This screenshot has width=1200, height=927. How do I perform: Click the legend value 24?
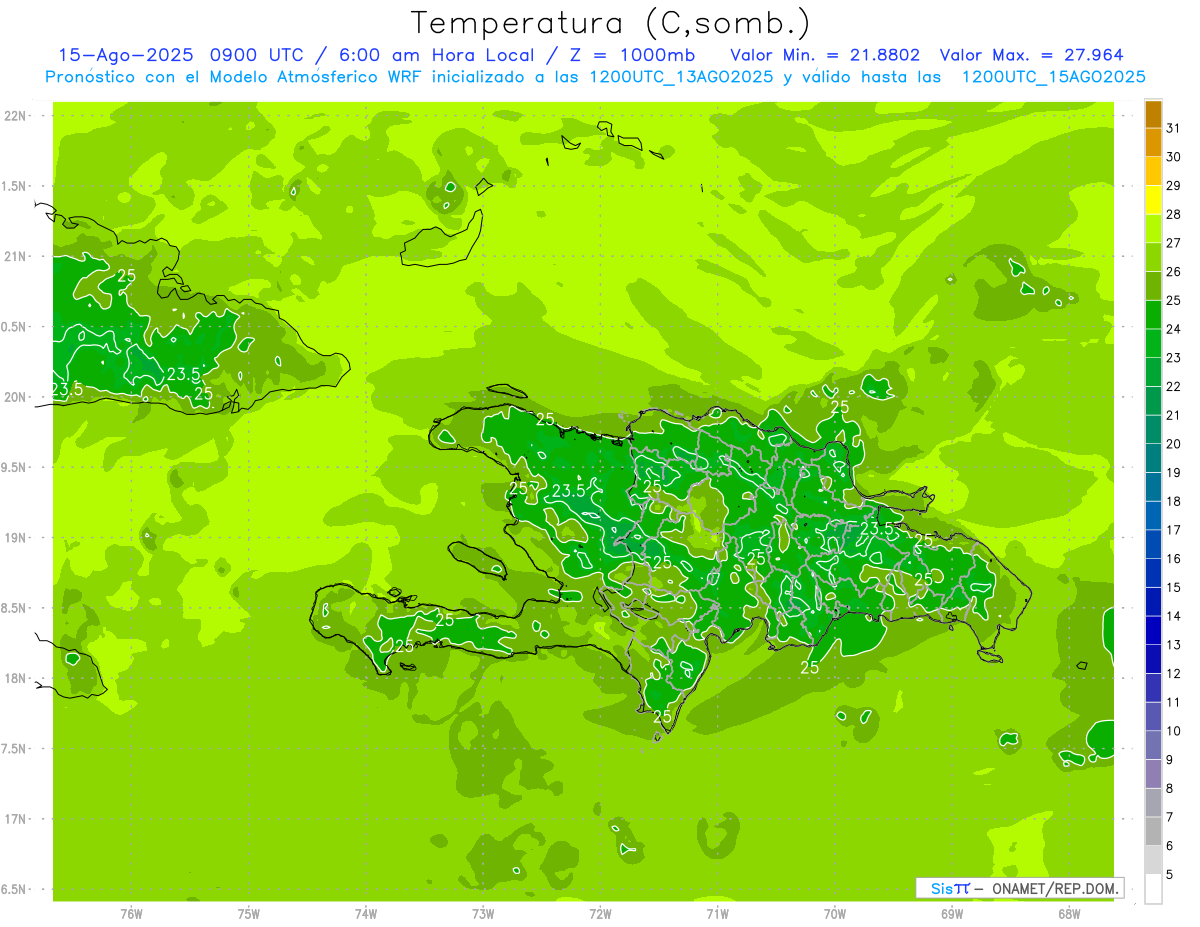coord(1174,329)
